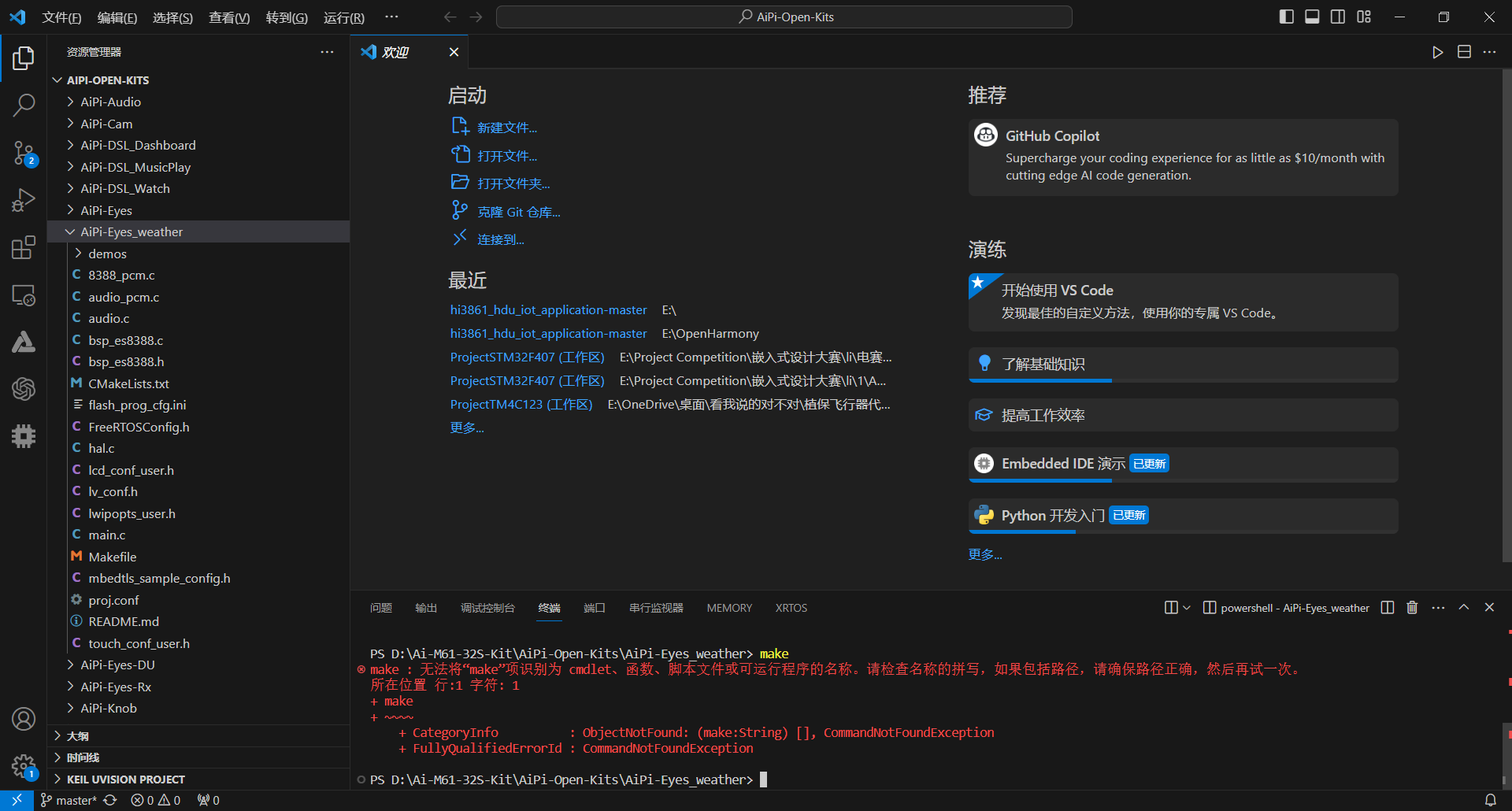Viewport: 1512px width, 811px height.
Task: Expand the AiPi-Audio folder
Action: (x=198, y=102)
